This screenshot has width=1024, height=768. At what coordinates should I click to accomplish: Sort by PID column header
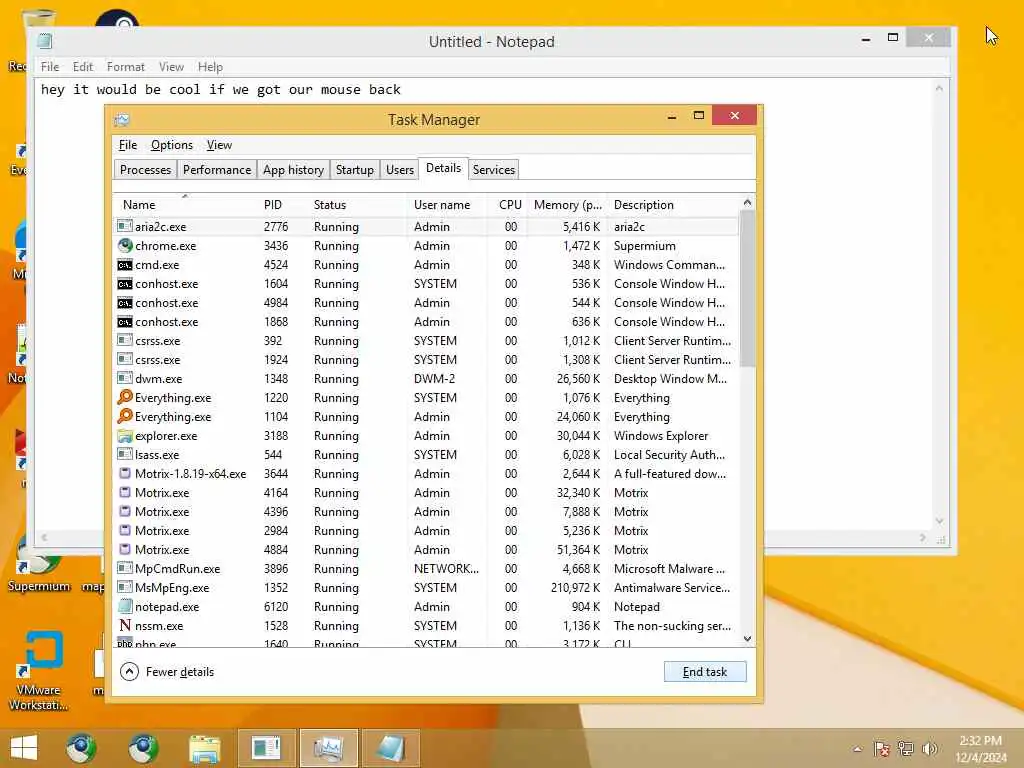282,204
